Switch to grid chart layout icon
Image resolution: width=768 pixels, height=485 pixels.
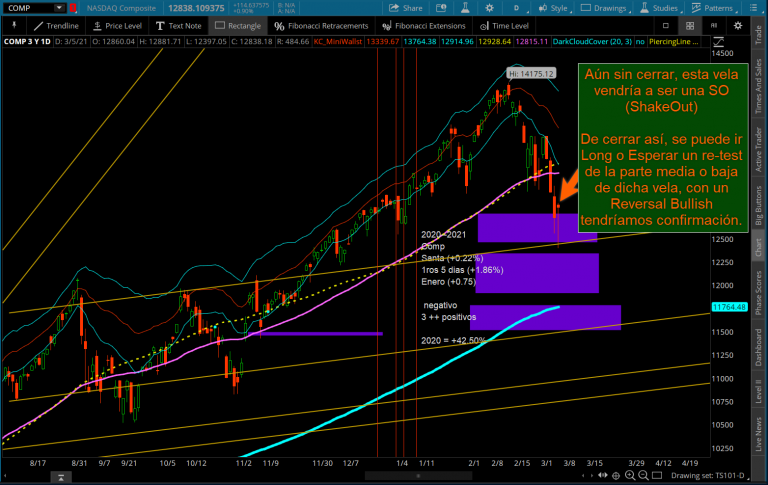pyautogui.click(x=690, y=25)
